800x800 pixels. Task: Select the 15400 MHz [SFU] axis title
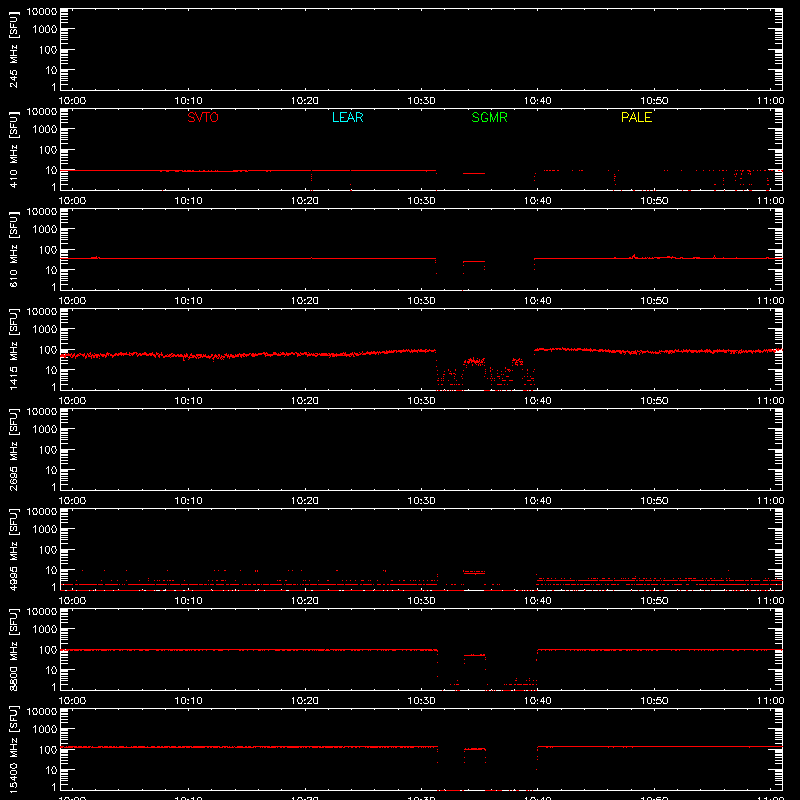pyautogui.click(x=13, y=749)
